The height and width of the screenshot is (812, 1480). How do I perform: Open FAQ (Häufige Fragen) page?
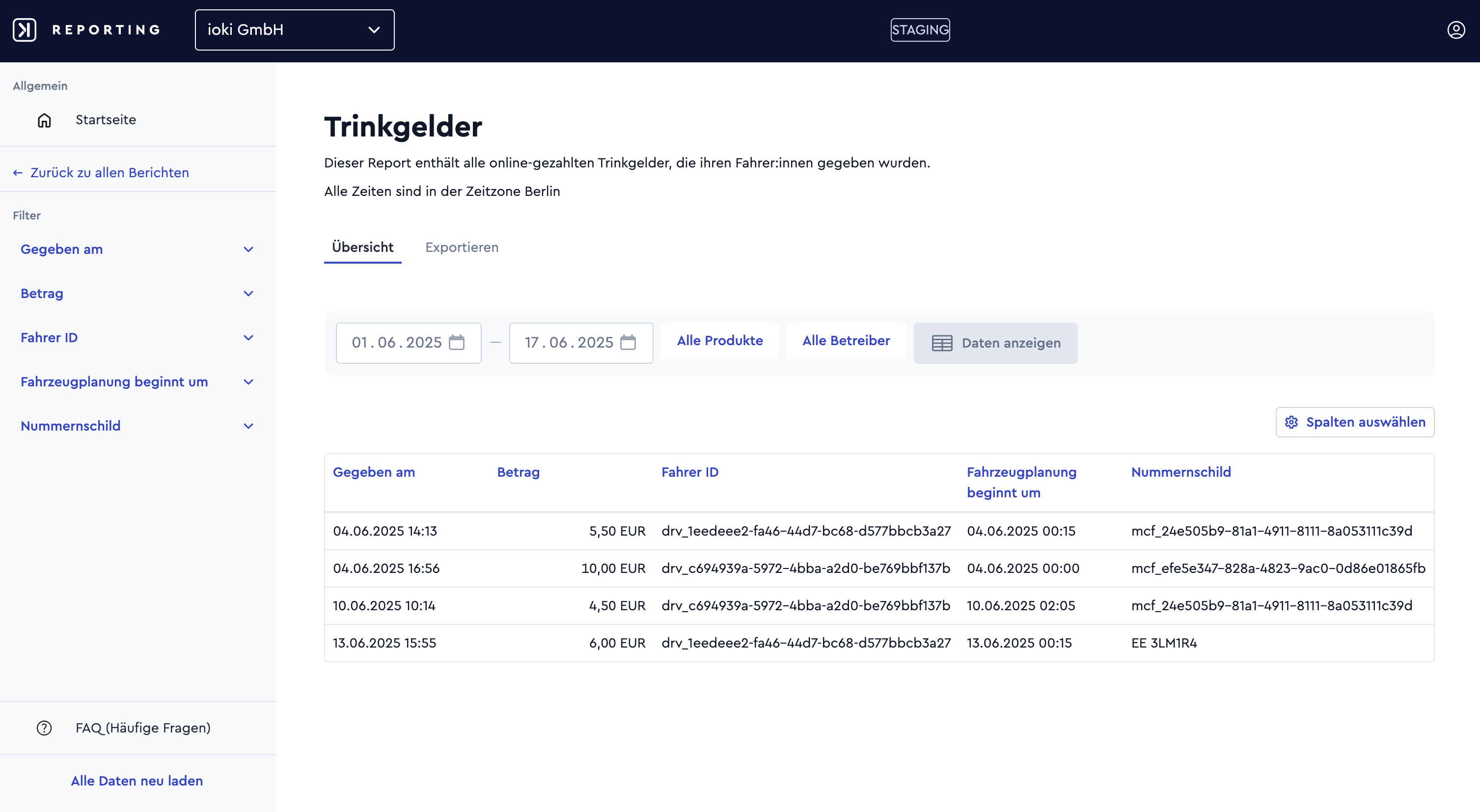[143, 728]
